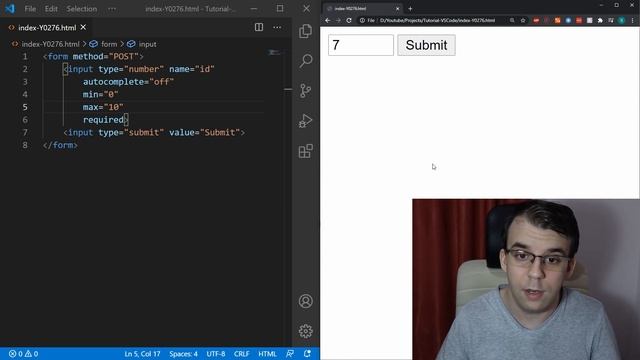Click code line 1 form method POST
The image size is (640, 360).
93,56
